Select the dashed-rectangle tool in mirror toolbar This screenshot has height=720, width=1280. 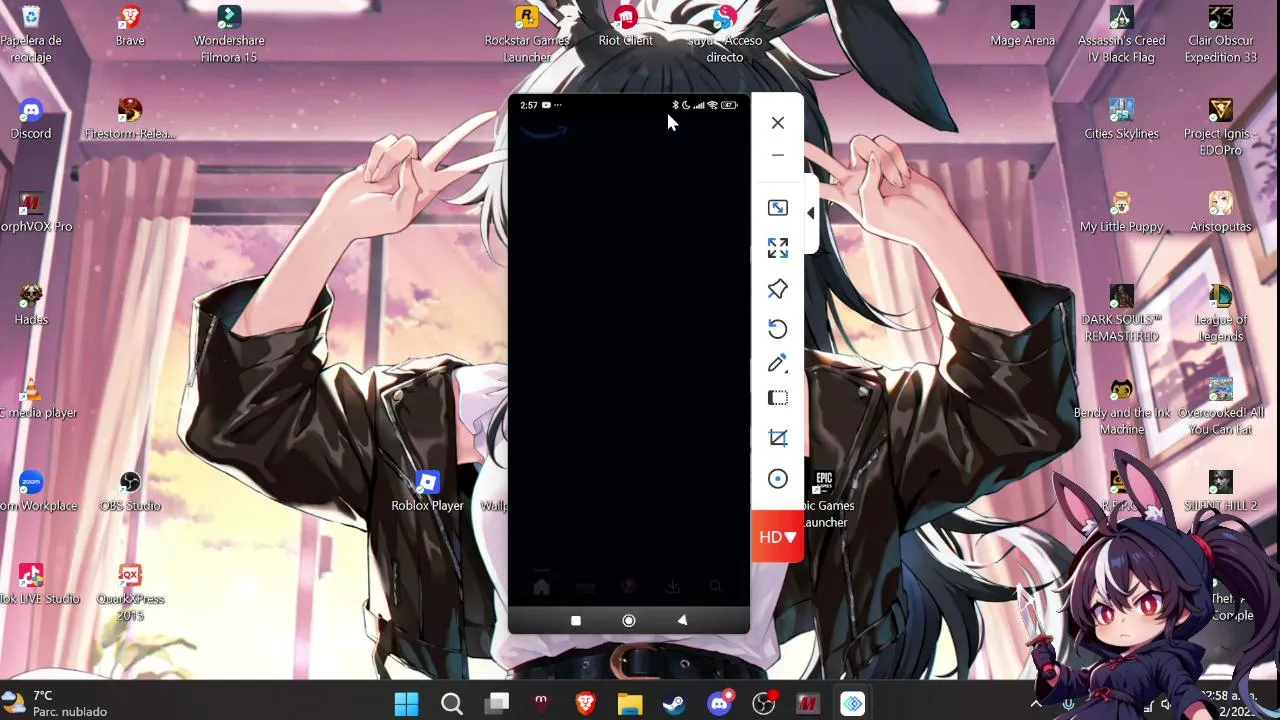coord(777,398)
